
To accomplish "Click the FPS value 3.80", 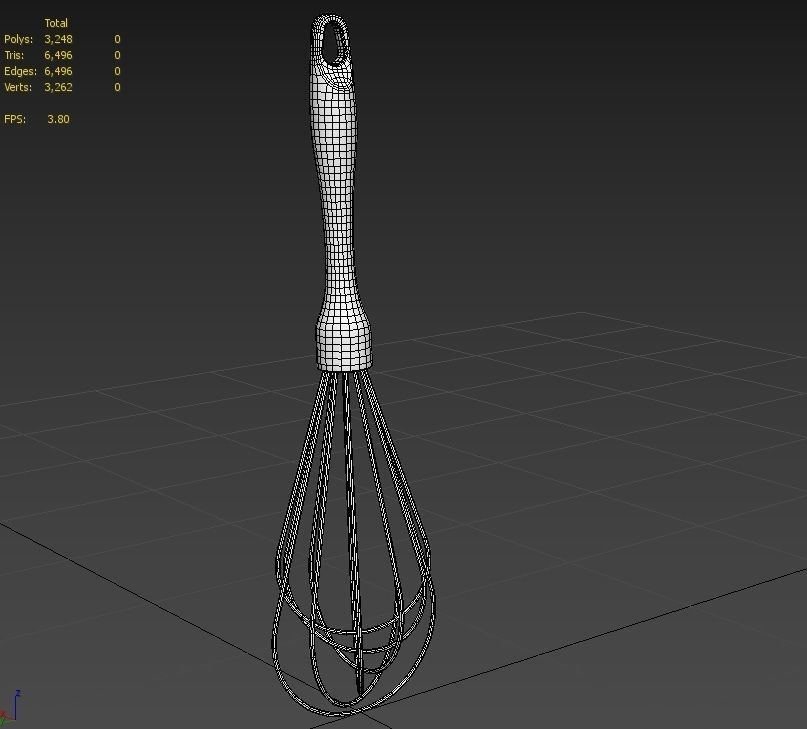I will [58, 119].
